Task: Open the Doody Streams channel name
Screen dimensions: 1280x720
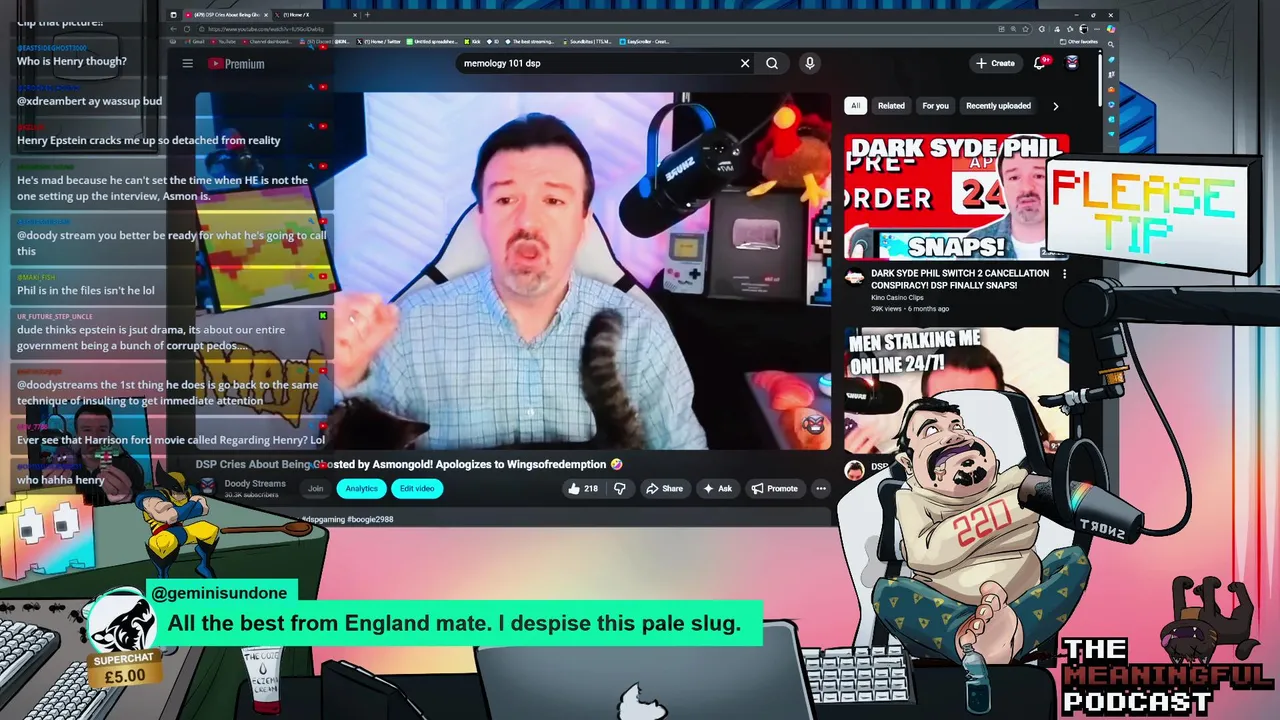Action: point(255,484)
